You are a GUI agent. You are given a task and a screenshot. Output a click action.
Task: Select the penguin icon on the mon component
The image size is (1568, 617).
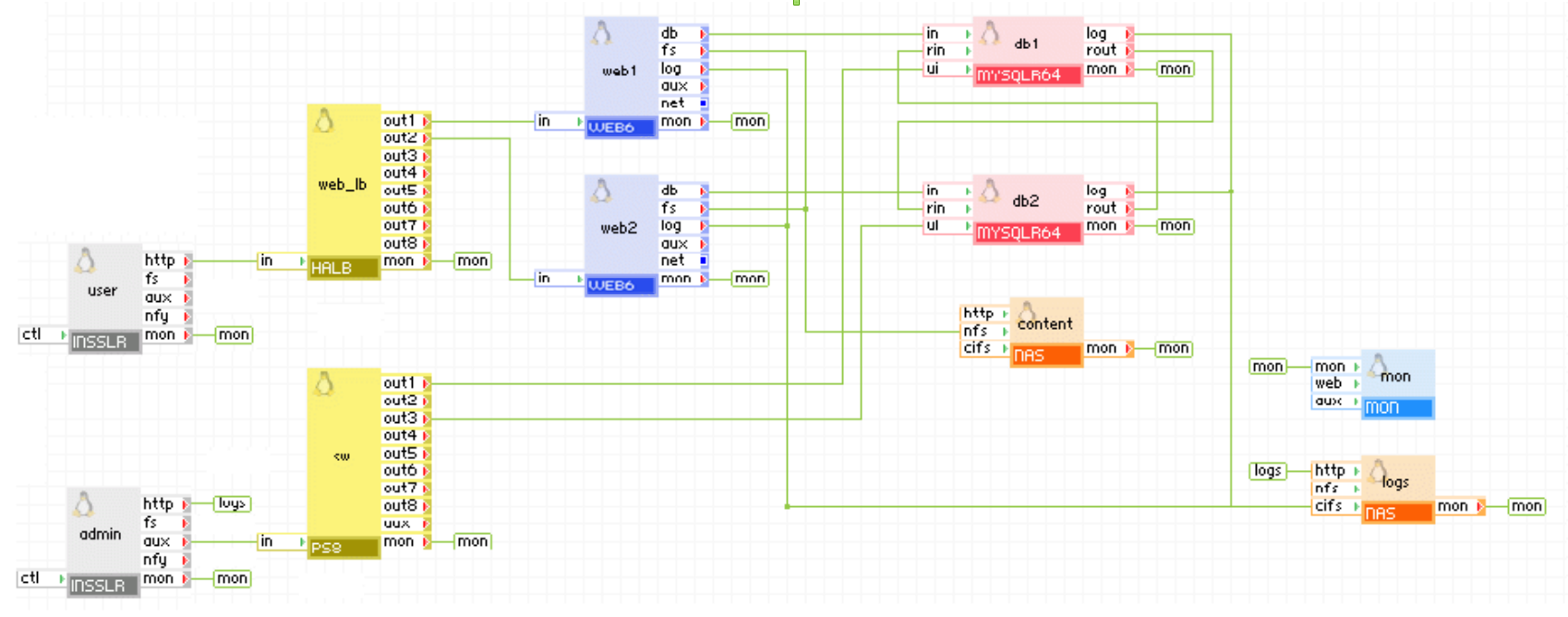coord(1378,366)
